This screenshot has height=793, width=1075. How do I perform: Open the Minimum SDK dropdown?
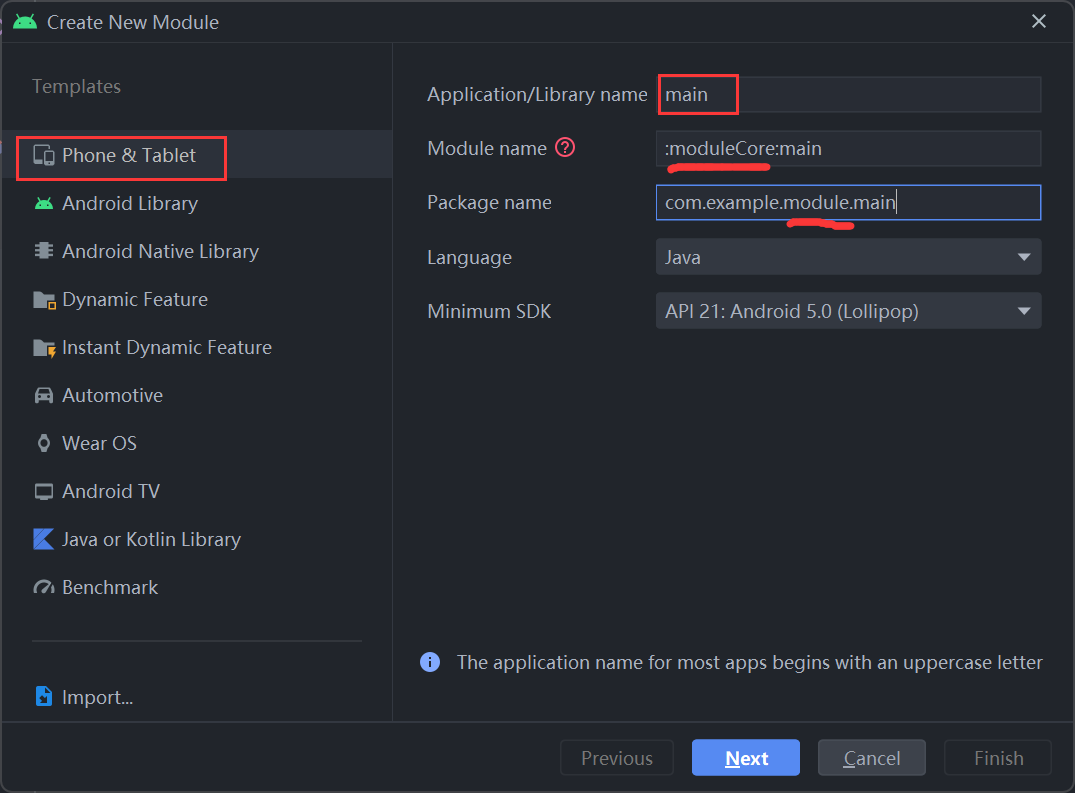click(x=1024, y=311)
